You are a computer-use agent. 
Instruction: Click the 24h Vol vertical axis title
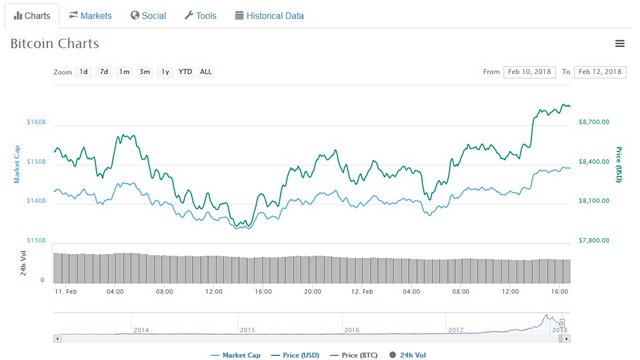23,263
